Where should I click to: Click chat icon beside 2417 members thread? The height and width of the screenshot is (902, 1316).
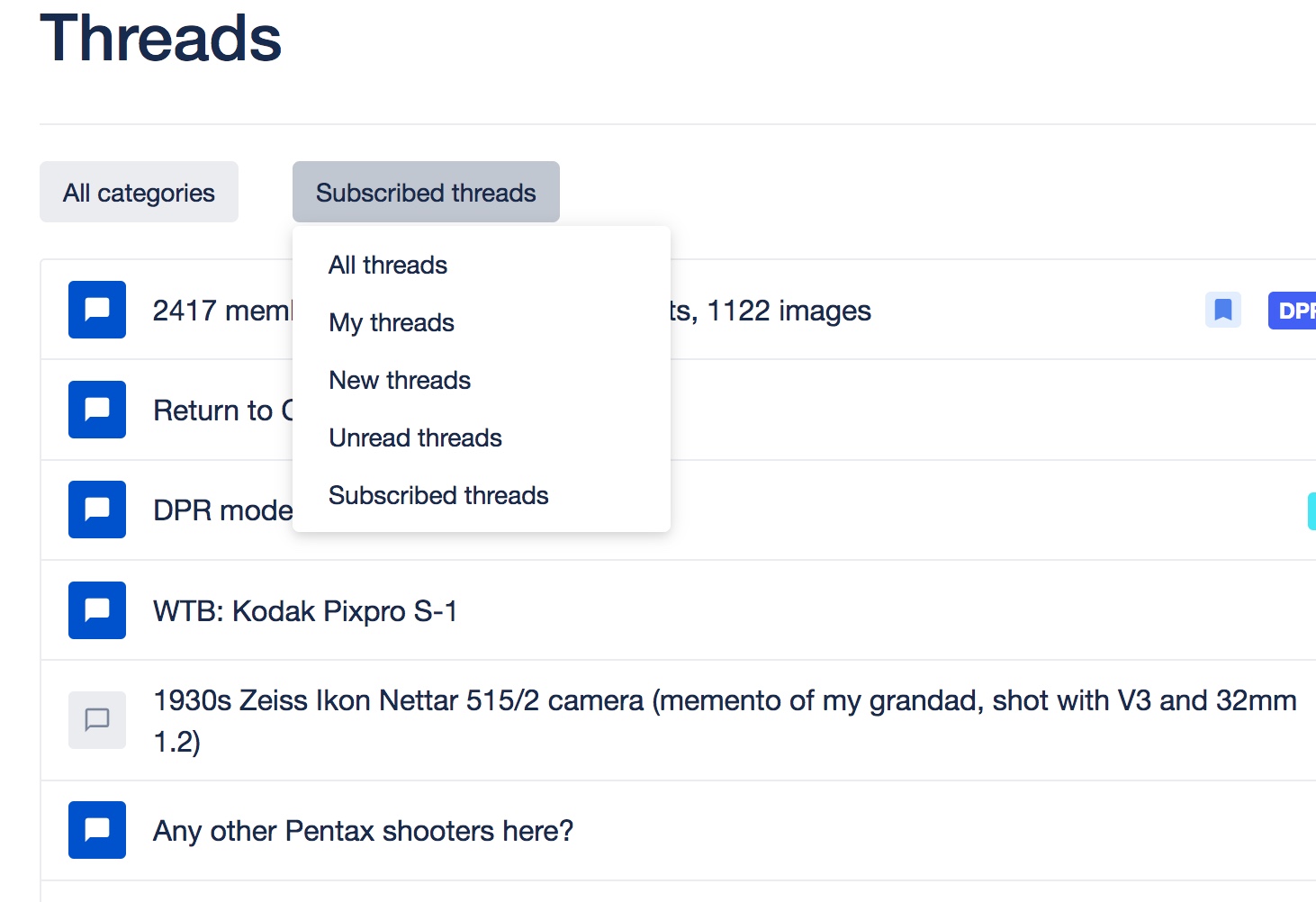point(97,310)
